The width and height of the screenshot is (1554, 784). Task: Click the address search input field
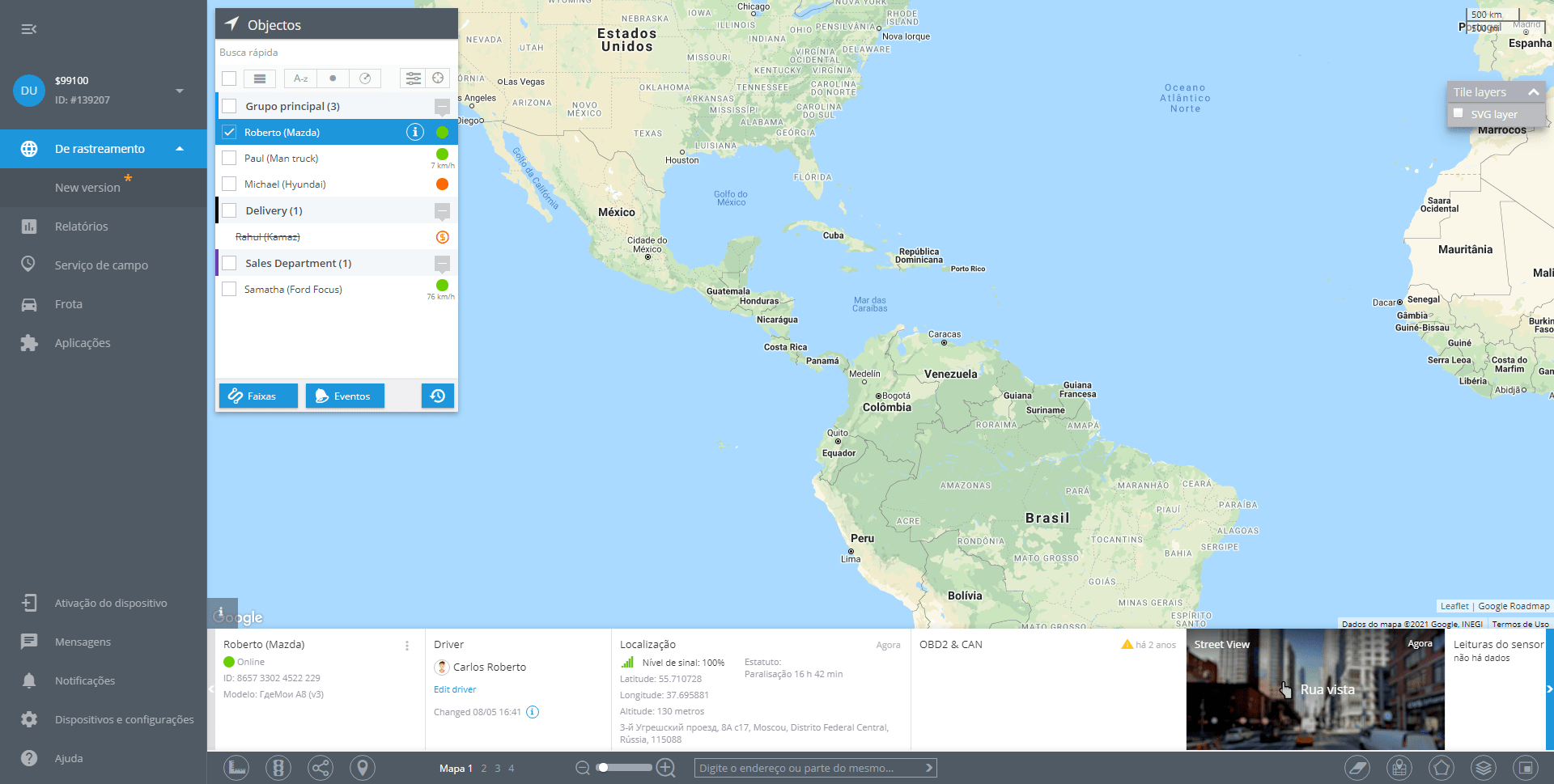pos(809,768)
